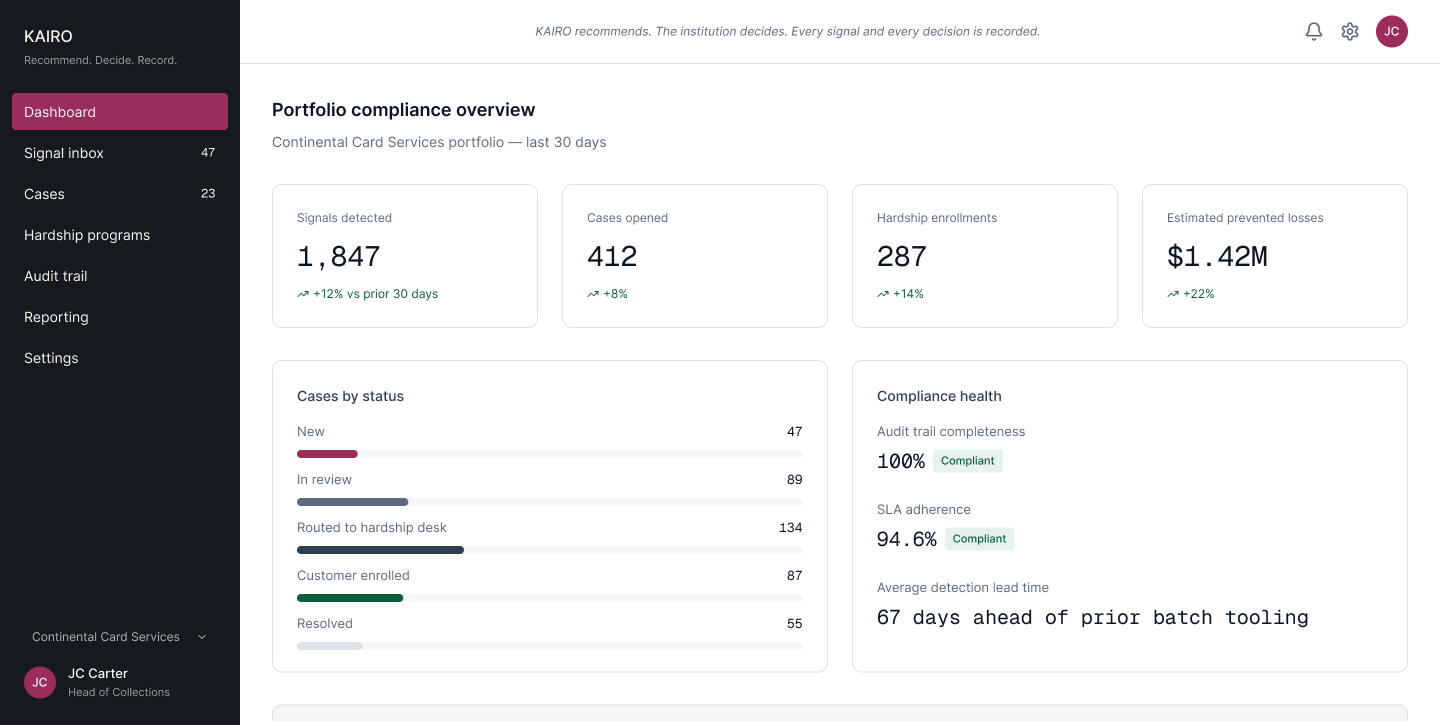
Task: Go to Dashboard in sidebar
Action: (x=120, y=112)
